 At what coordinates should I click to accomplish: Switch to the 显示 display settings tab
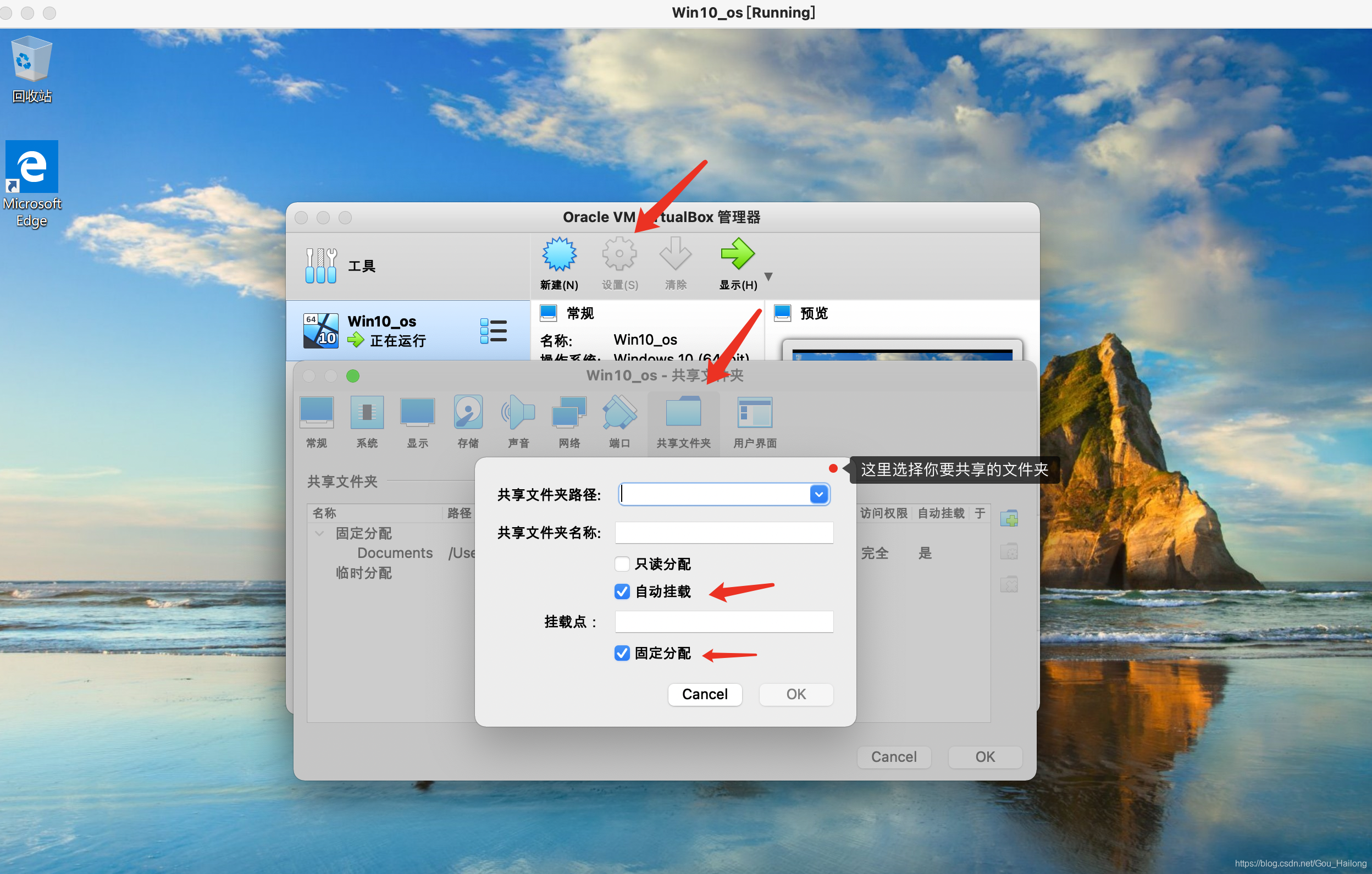tap(417, 422)
